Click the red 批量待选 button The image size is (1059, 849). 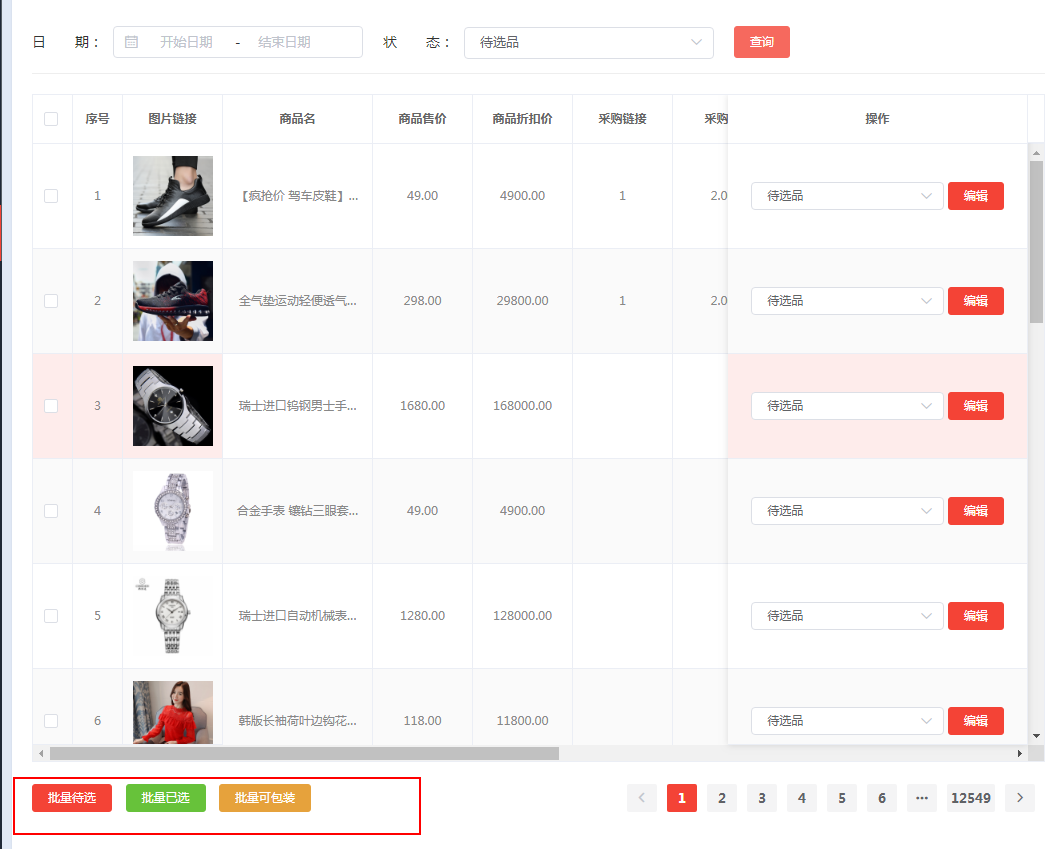point(72,798)
